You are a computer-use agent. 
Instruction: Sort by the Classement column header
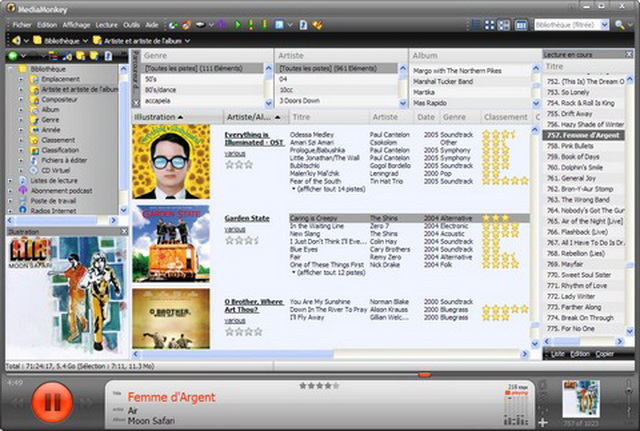coord(506,117)
